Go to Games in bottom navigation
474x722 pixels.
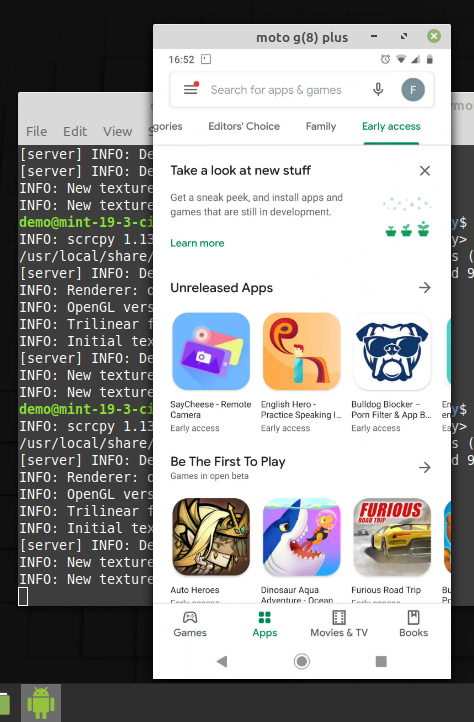(x=190, y=624)
